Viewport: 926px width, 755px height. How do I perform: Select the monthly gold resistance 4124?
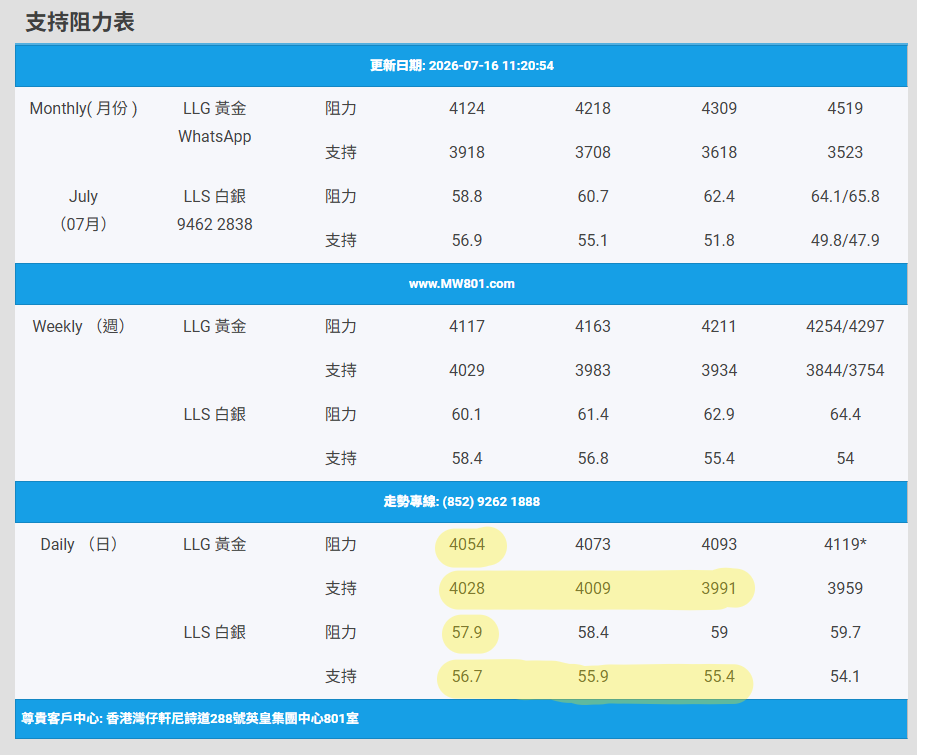(x=467, y=108)
